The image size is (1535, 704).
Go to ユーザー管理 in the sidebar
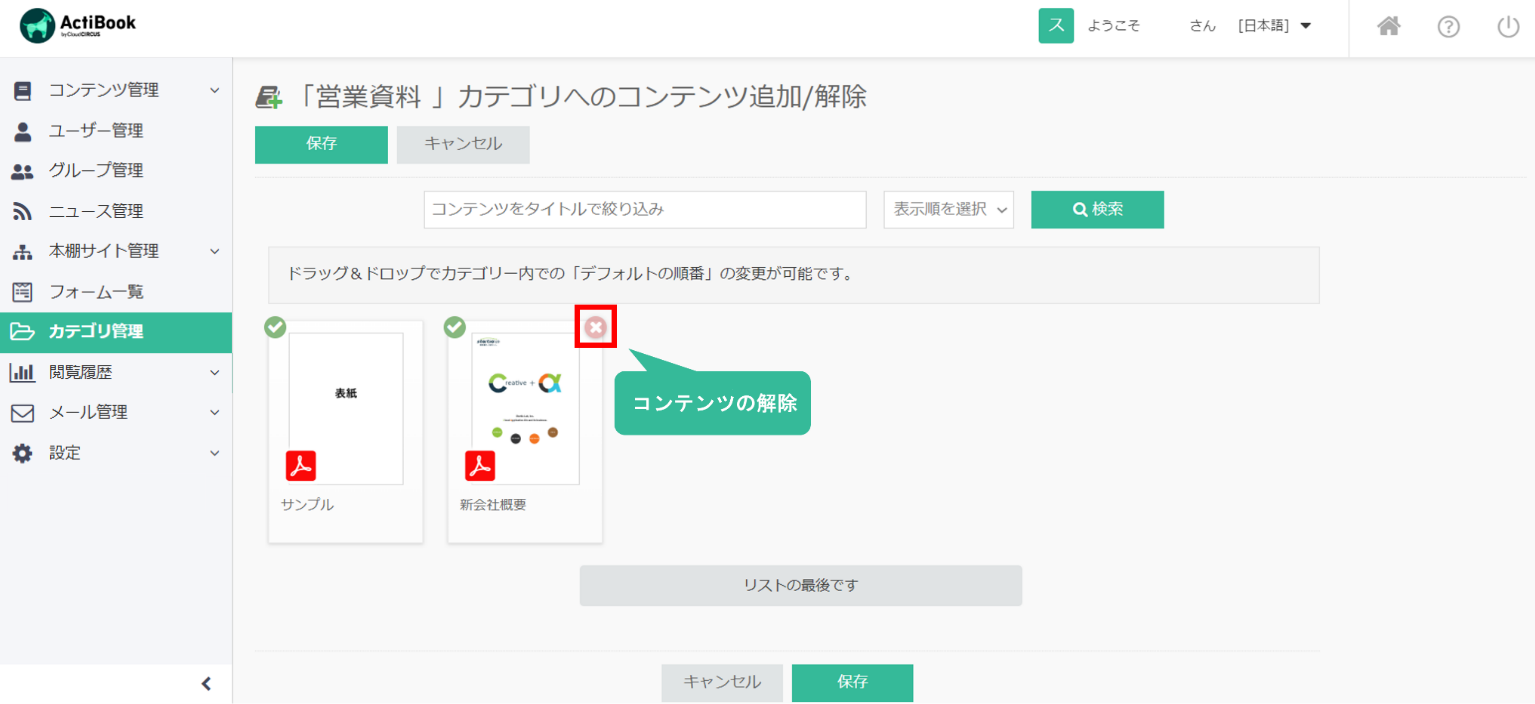[x=96, y=131]
